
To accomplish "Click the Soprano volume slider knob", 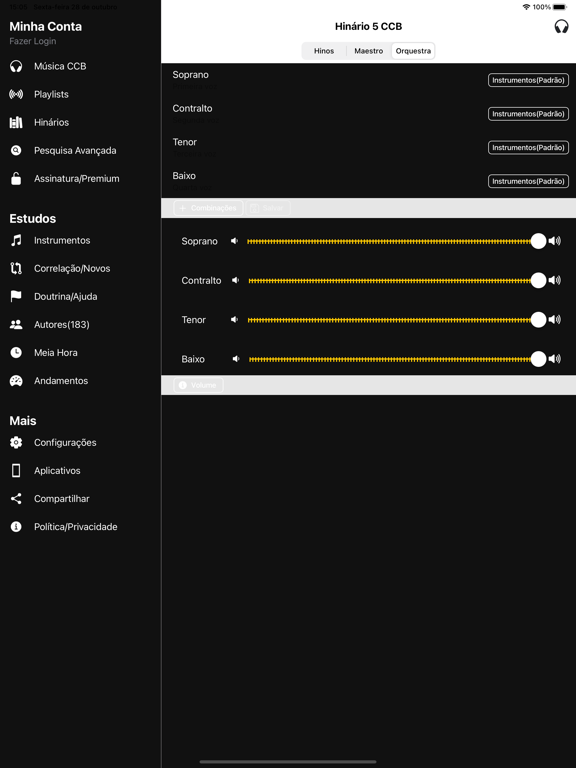I will (x=538, y=241).
